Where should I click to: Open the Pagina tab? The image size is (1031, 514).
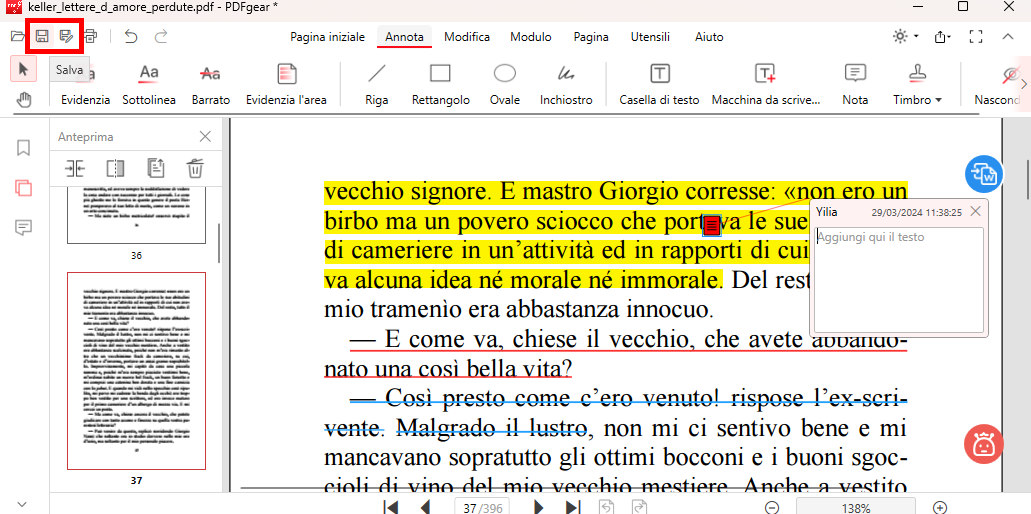[590, 37]
